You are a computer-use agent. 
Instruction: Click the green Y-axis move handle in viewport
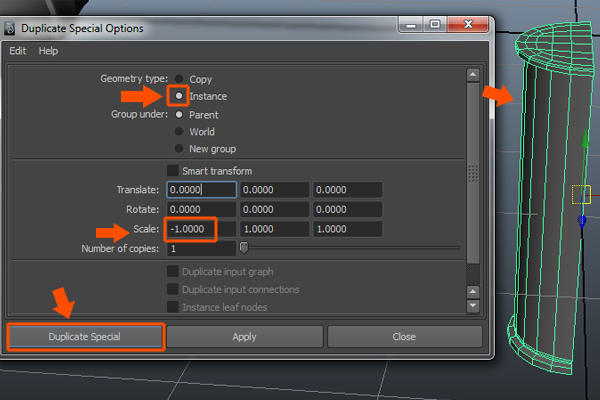click(x=584, y=139)
